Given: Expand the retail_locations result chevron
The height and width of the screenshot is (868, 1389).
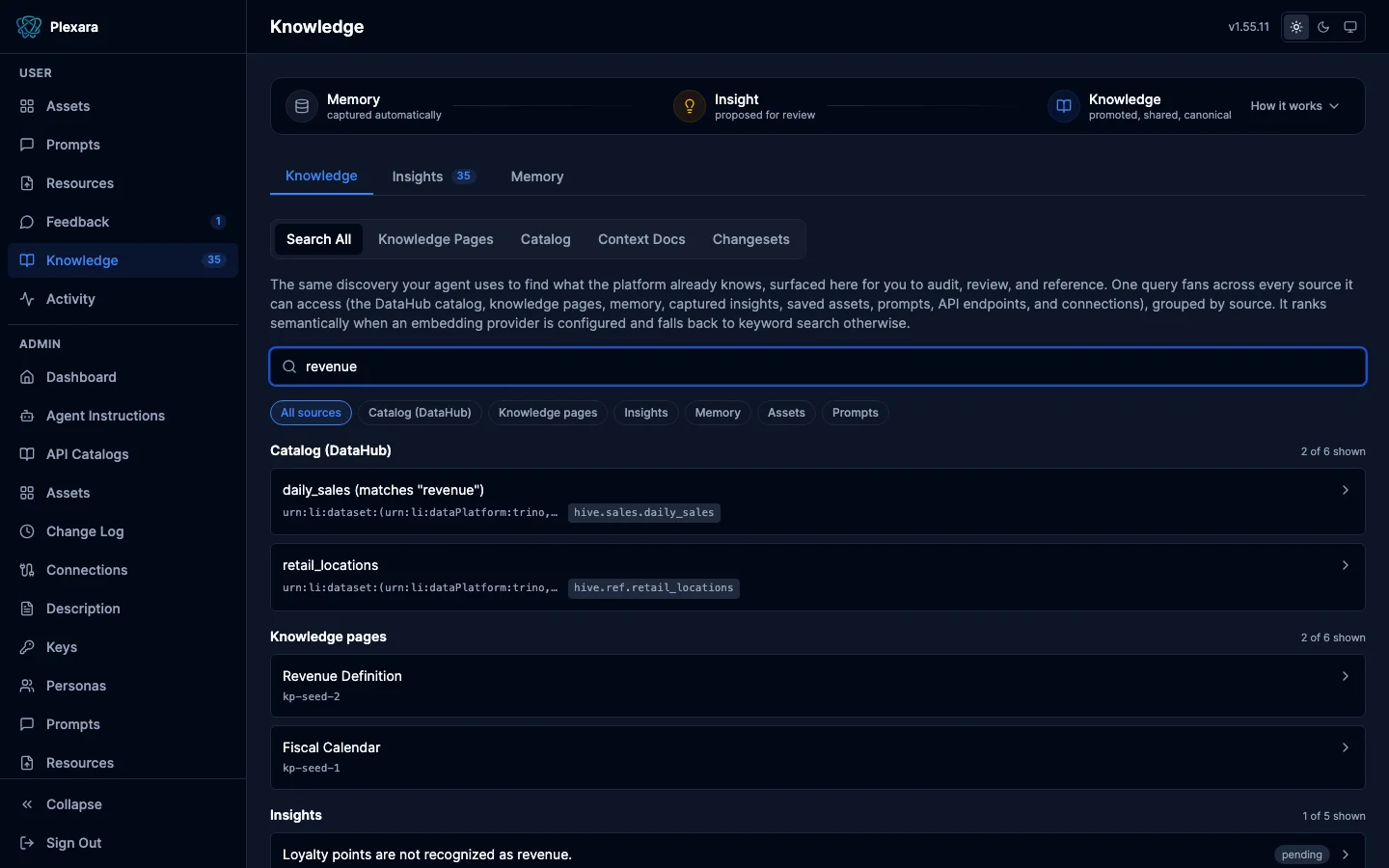Looking at the screenshot, I should click(1346, 565).
